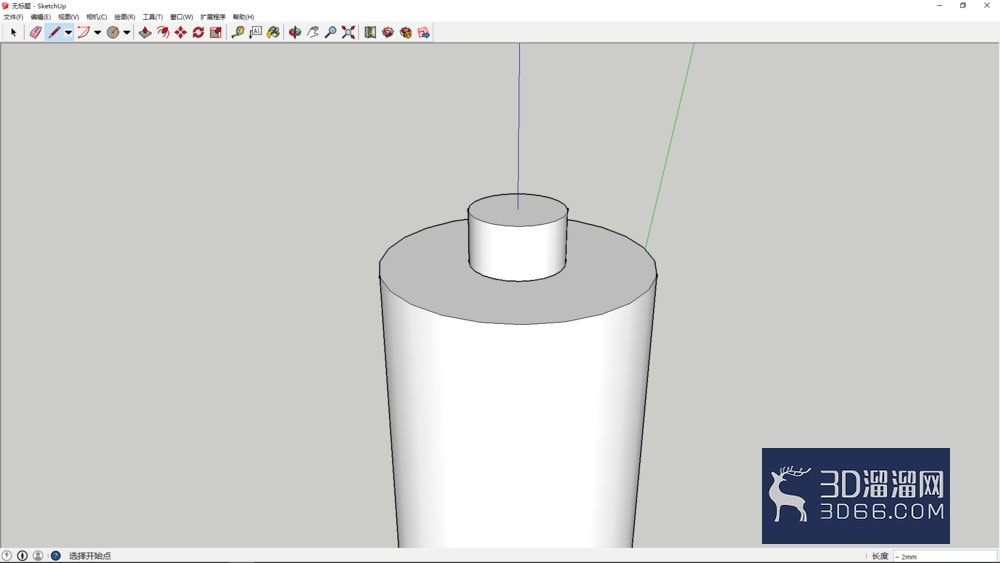Click the geolocation status bar icon

6,555
